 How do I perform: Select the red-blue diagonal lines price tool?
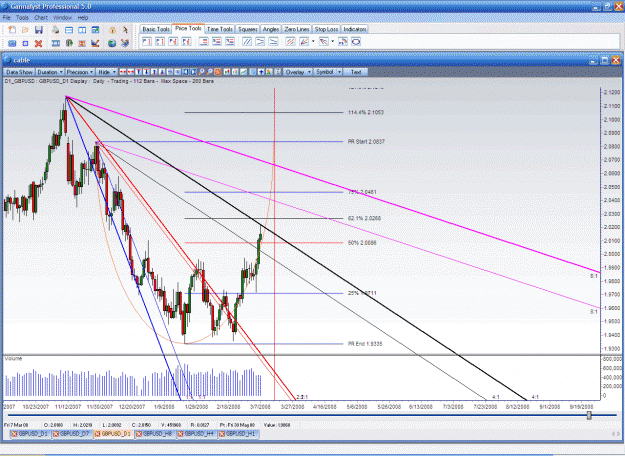pyautogui.click(x=291, y=41)
